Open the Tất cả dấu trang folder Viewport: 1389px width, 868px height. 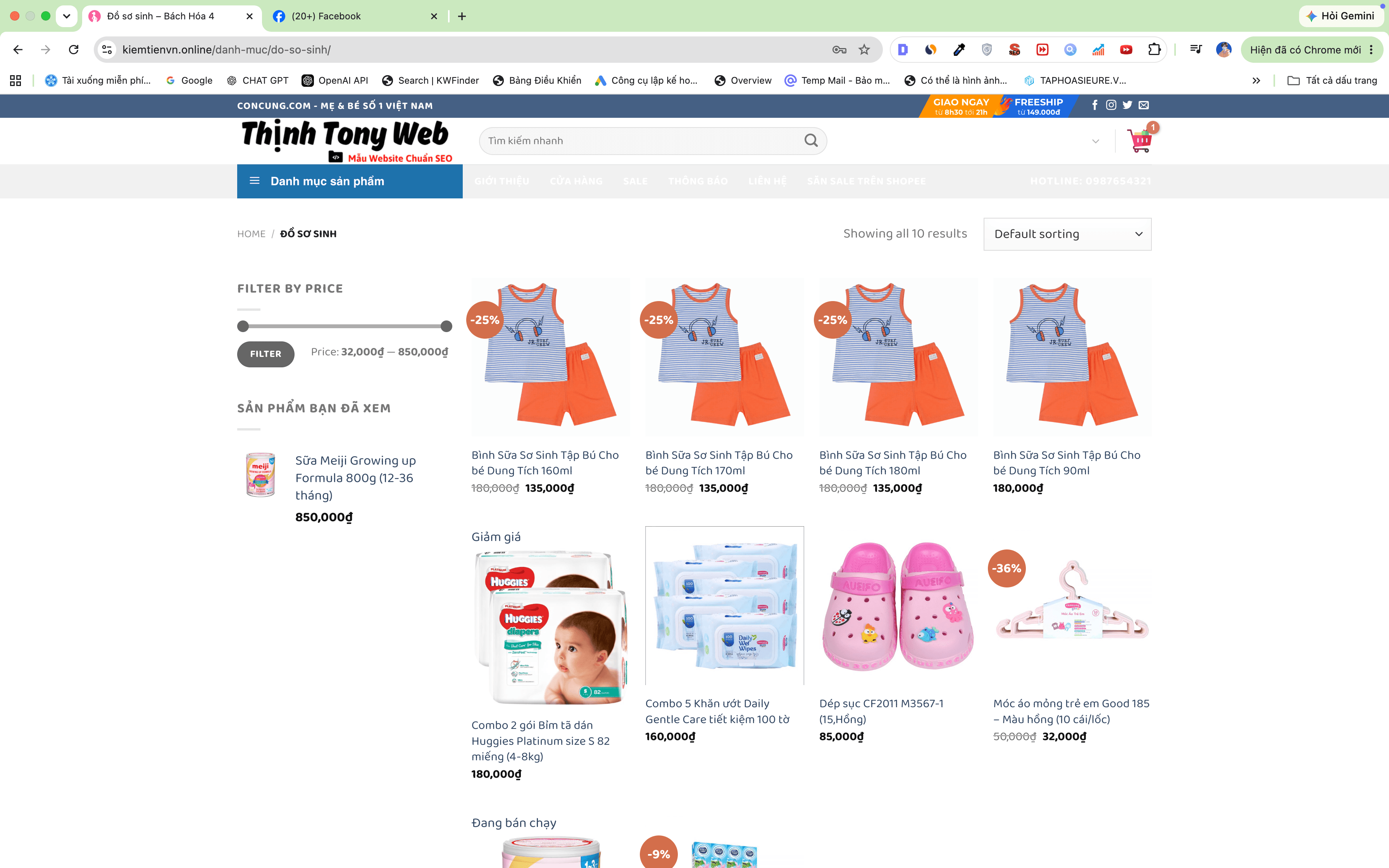click(1332, 80)
